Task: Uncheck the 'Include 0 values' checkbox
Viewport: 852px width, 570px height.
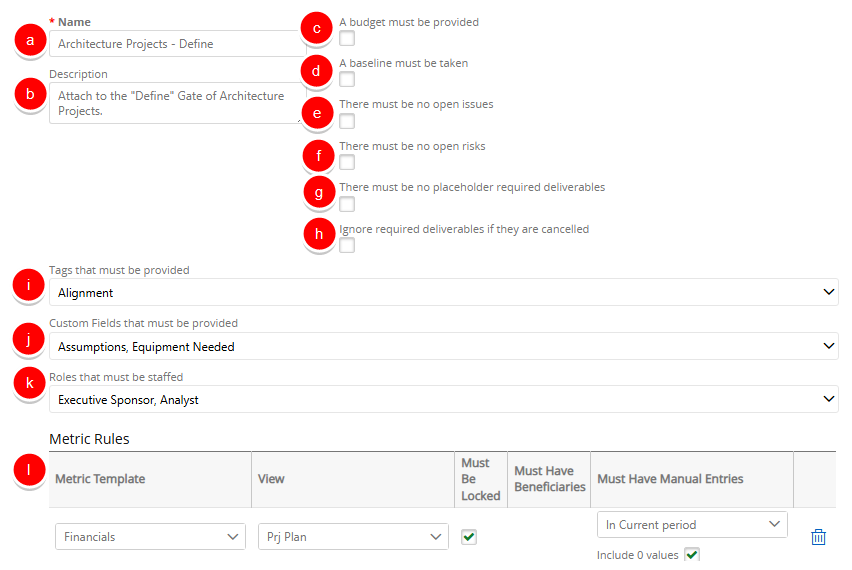Action: click(x=692, y=555)
